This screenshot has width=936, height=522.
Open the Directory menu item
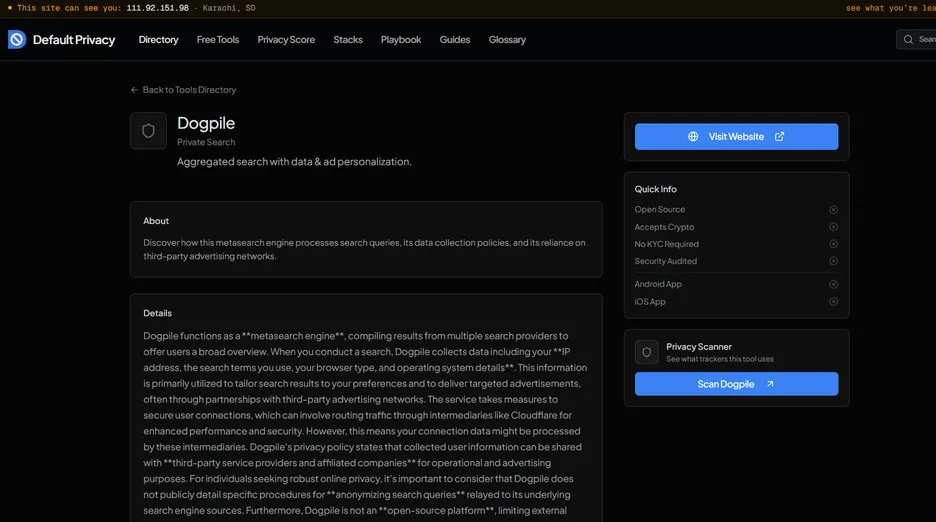[158, 39]
